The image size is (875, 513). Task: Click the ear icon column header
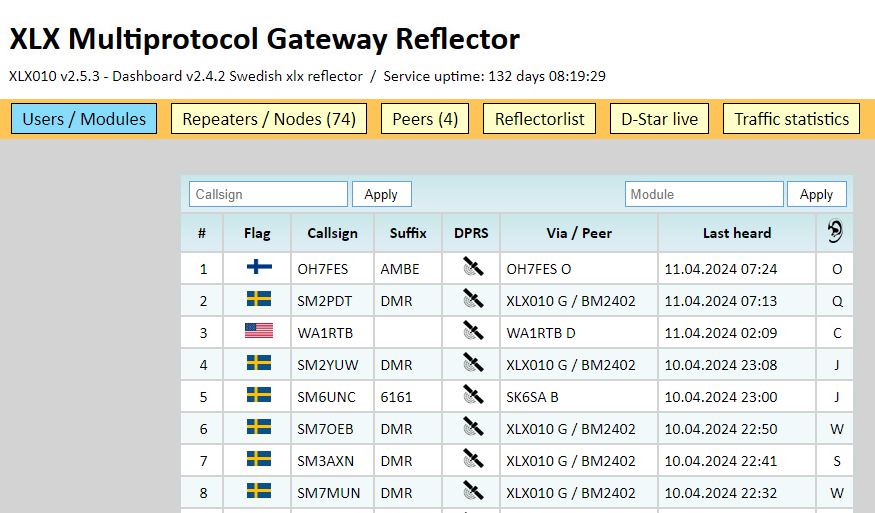[835, 233]
